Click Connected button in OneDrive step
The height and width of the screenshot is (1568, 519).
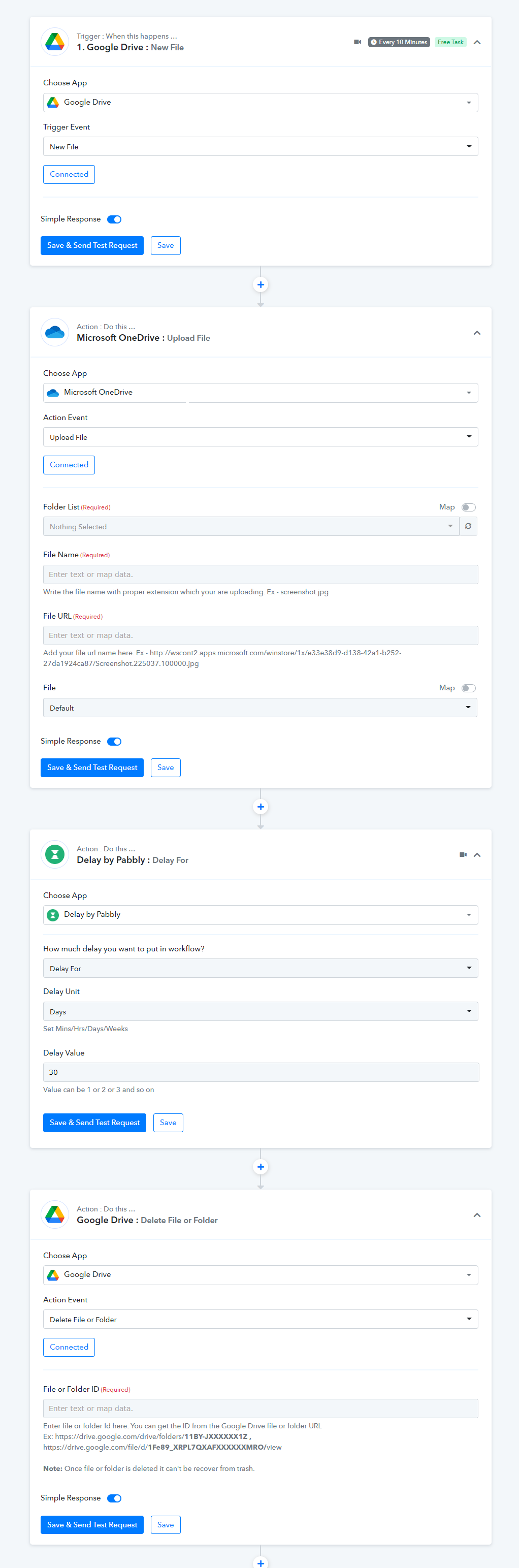point(69,464)
